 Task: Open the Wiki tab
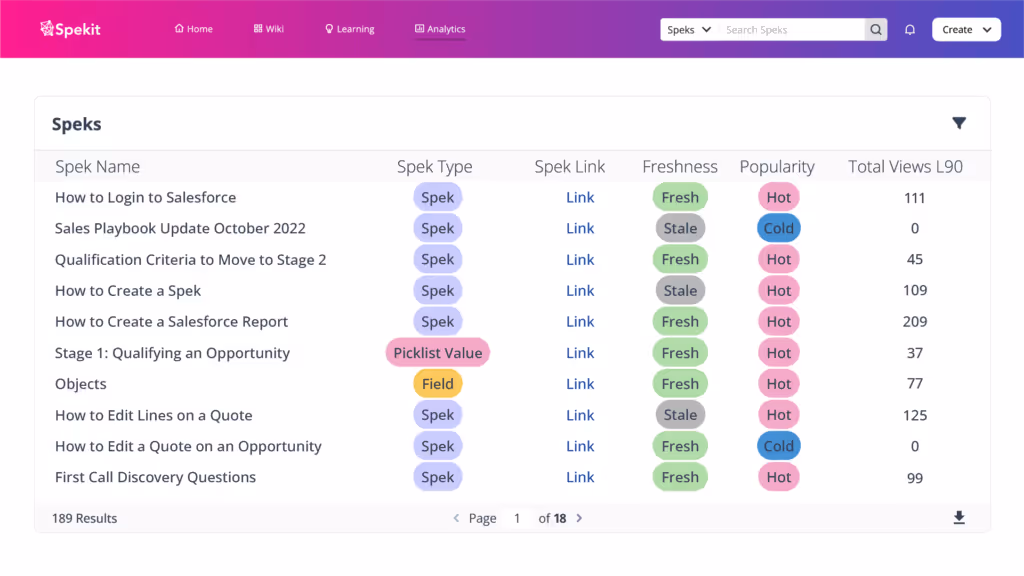(x=268, y=29)
